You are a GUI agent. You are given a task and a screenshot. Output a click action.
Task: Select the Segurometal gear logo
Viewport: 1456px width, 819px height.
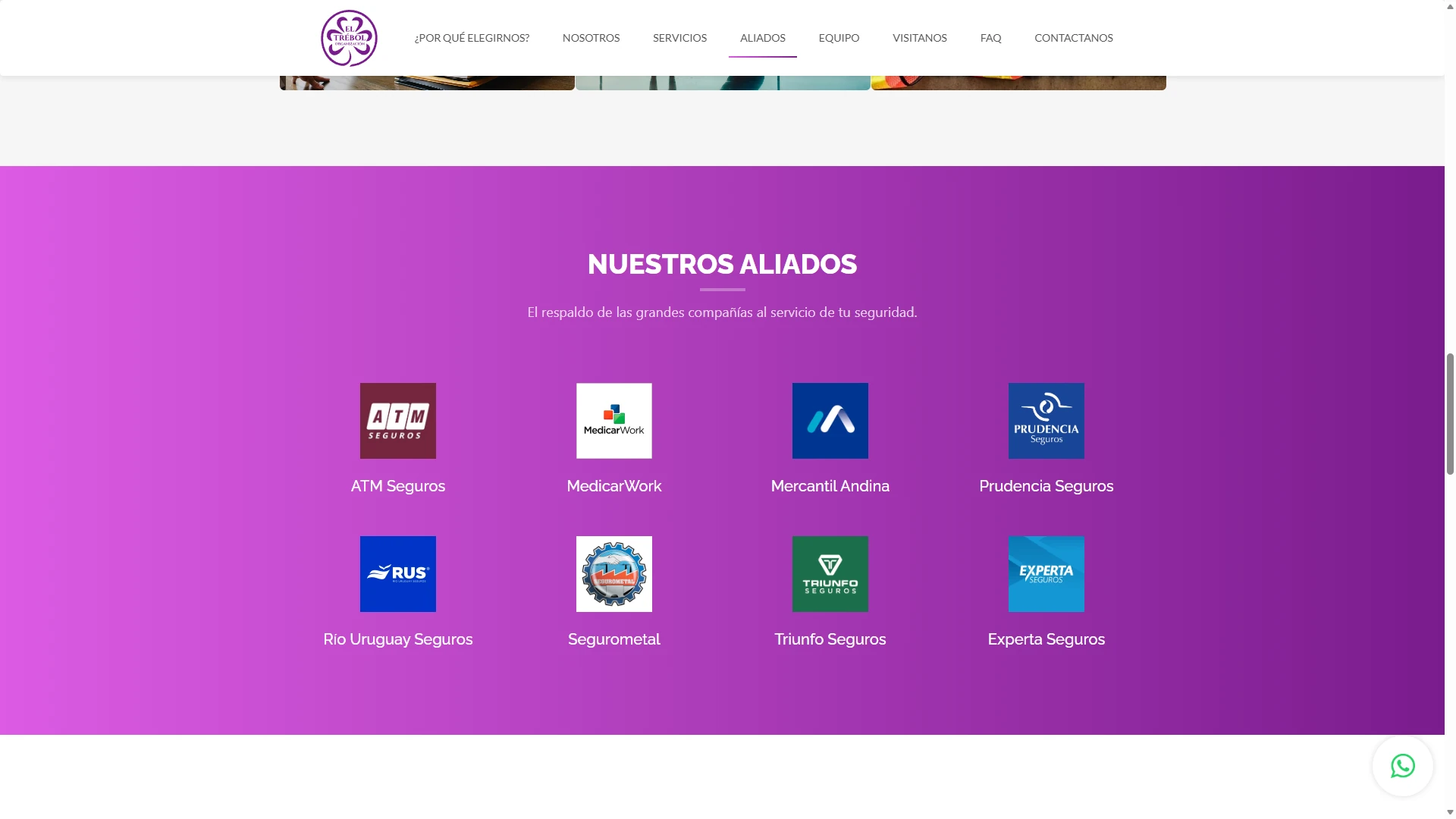tap(614, 574)
